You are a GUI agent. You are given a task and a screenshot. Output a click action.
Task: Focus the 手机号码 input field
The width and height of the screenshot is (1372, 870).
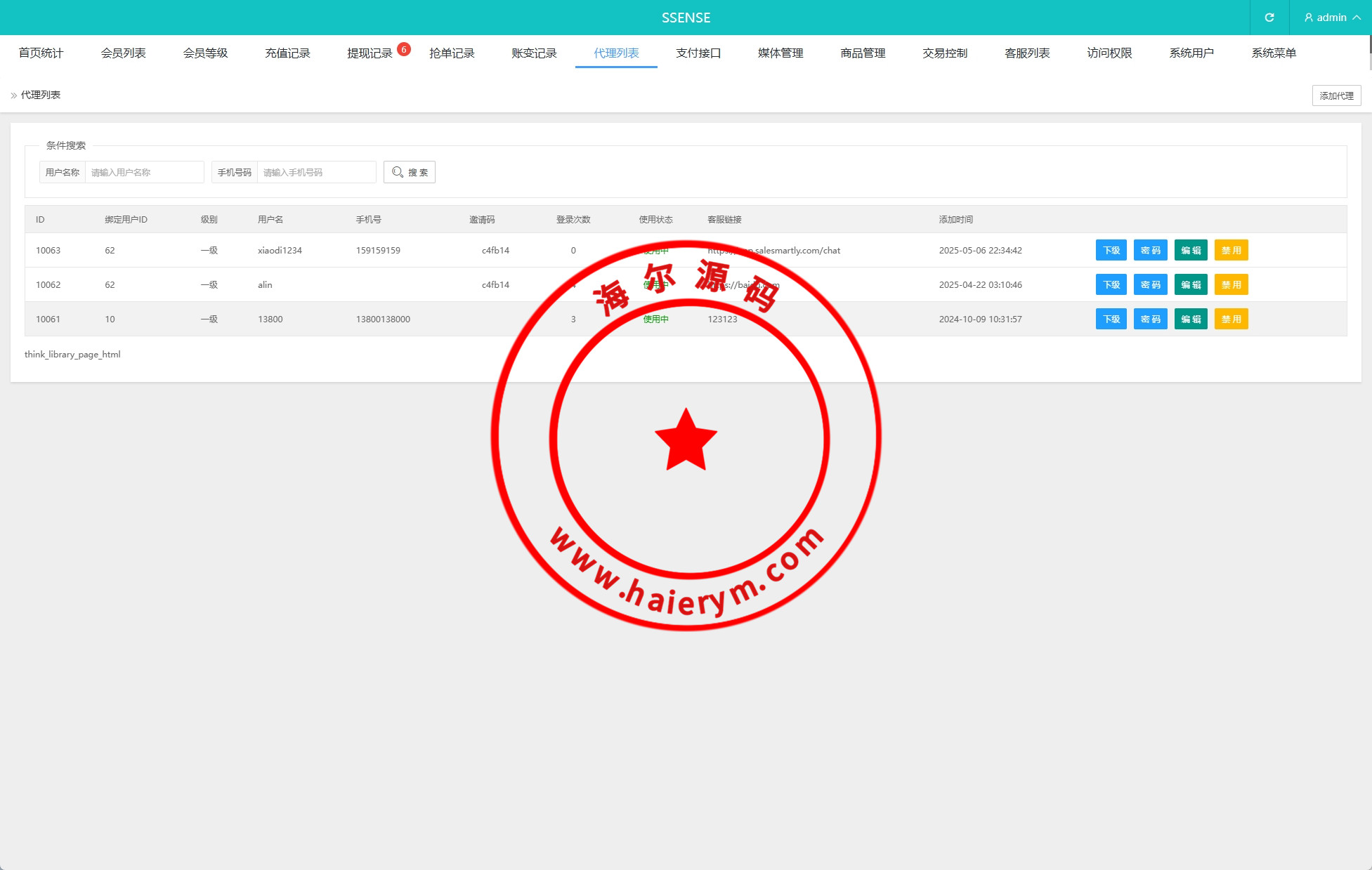point(316,172)
